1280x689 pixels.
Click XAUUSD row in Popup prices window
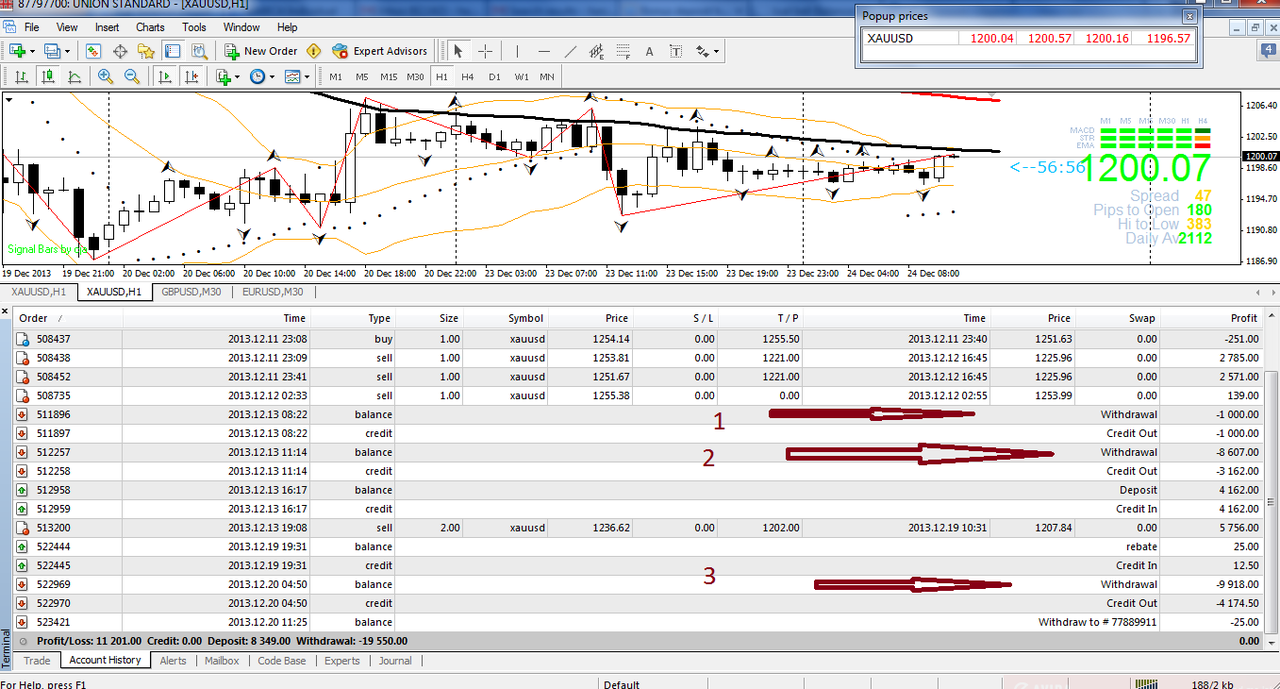click(x=1028, y=38)
